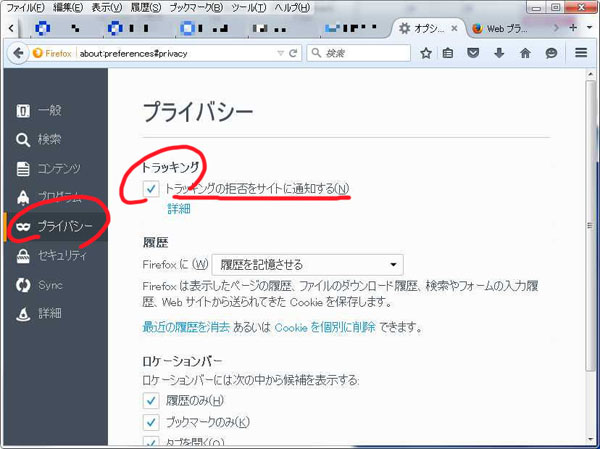This screenshot has height=449, width=600.
Task: Open the list all tabs dropdown
Action: click(589, 28)
